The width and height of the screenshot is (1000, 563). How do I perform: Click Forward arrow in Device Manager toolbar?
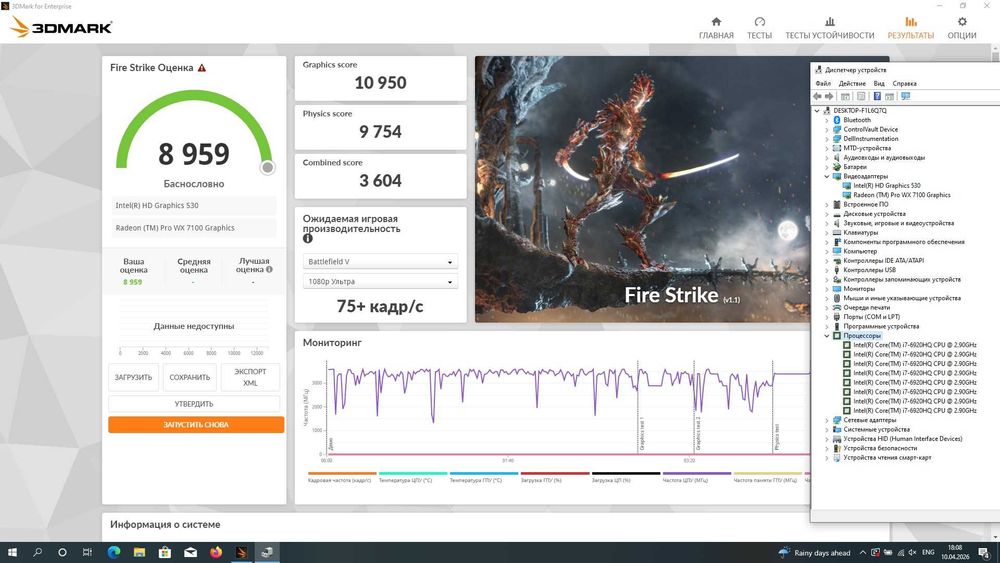click(x=829, y=96)
